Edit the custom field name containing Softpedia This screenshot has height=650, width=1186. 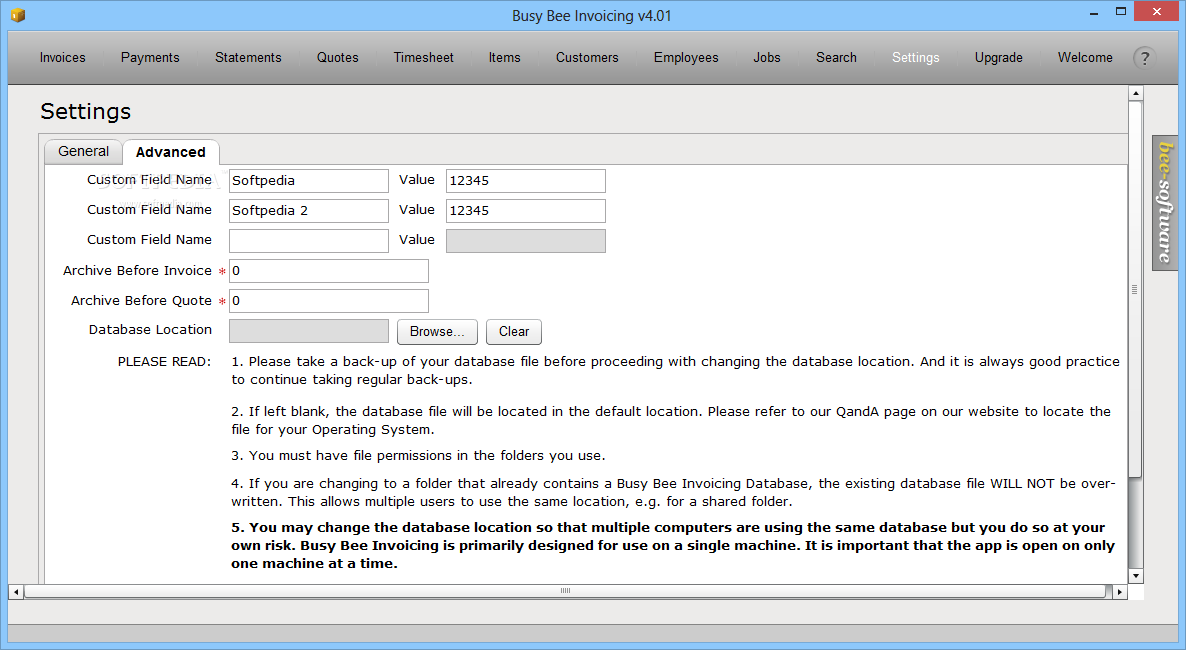point(309,181)
